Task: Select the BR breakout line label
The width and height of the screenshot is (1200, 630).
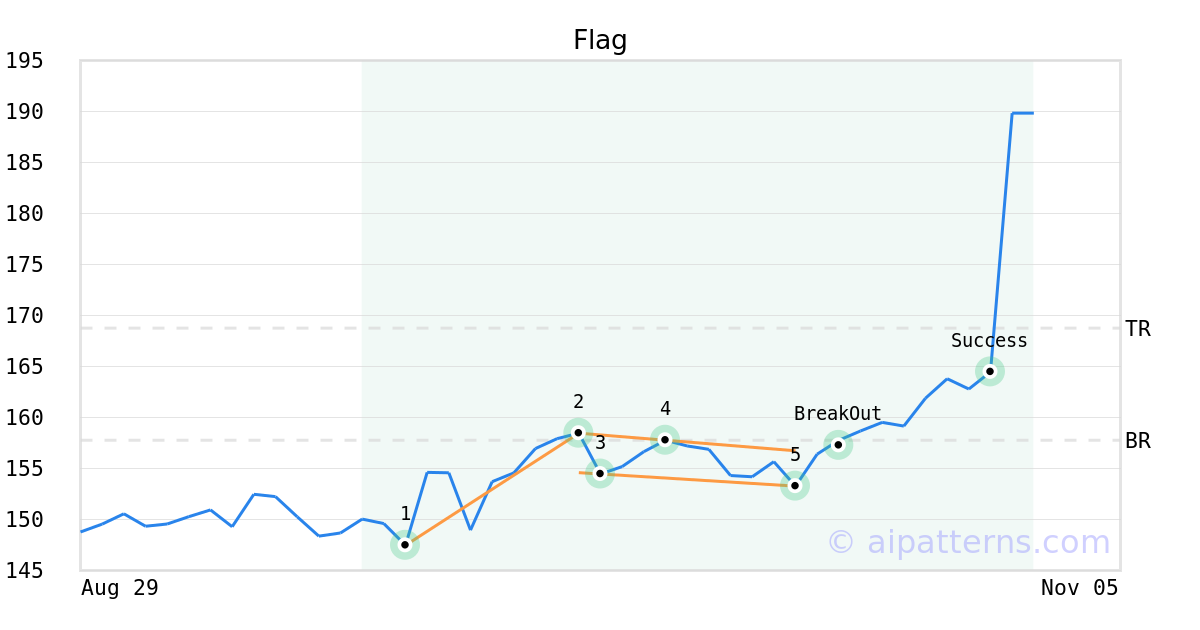Action: tap(1138, 441)
